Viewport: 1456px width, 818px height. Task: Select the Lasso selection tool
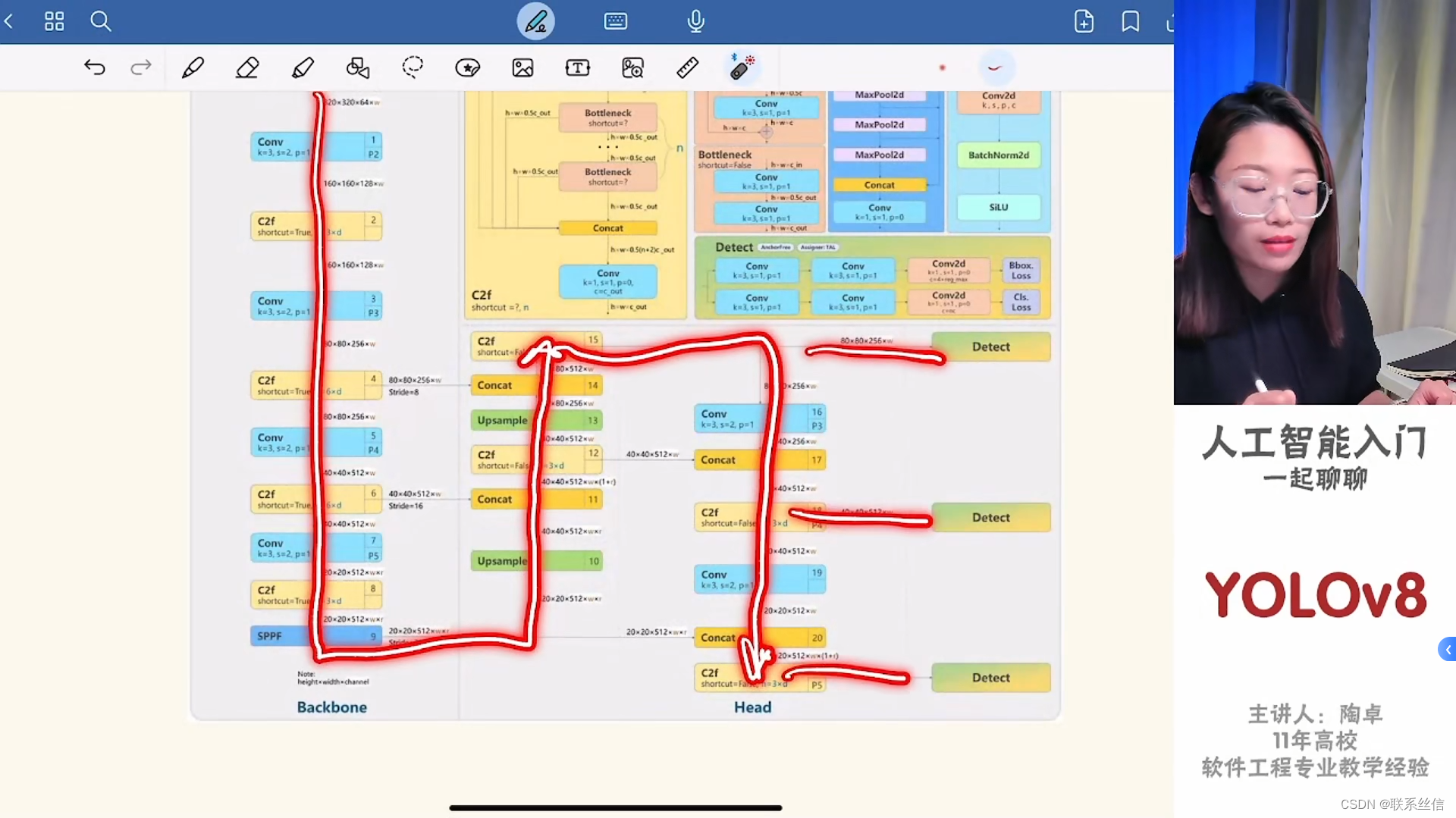pos(413,67)
